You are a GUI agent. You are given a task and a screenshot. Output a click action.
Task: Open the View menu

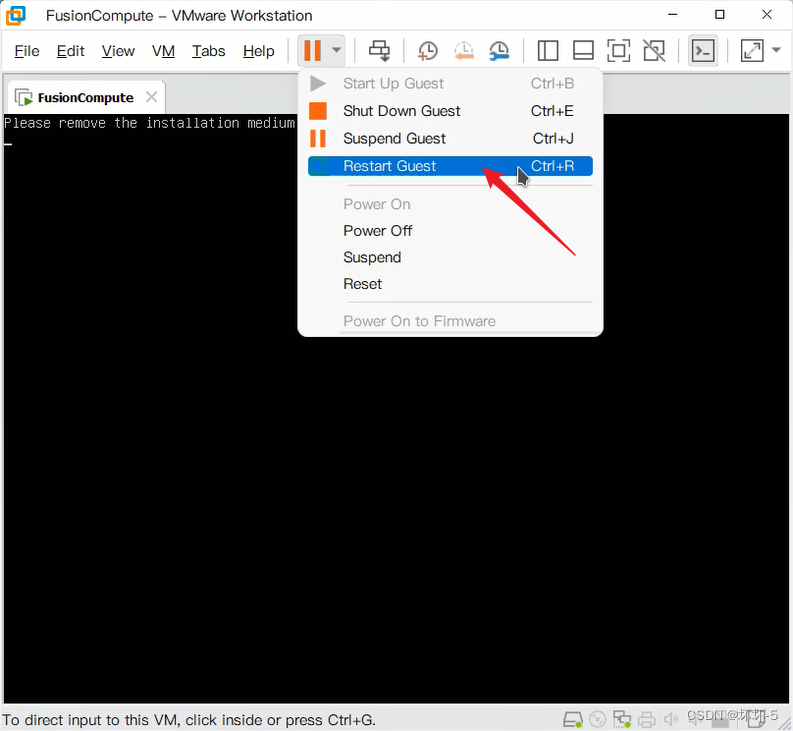click(x=118, y=51)
